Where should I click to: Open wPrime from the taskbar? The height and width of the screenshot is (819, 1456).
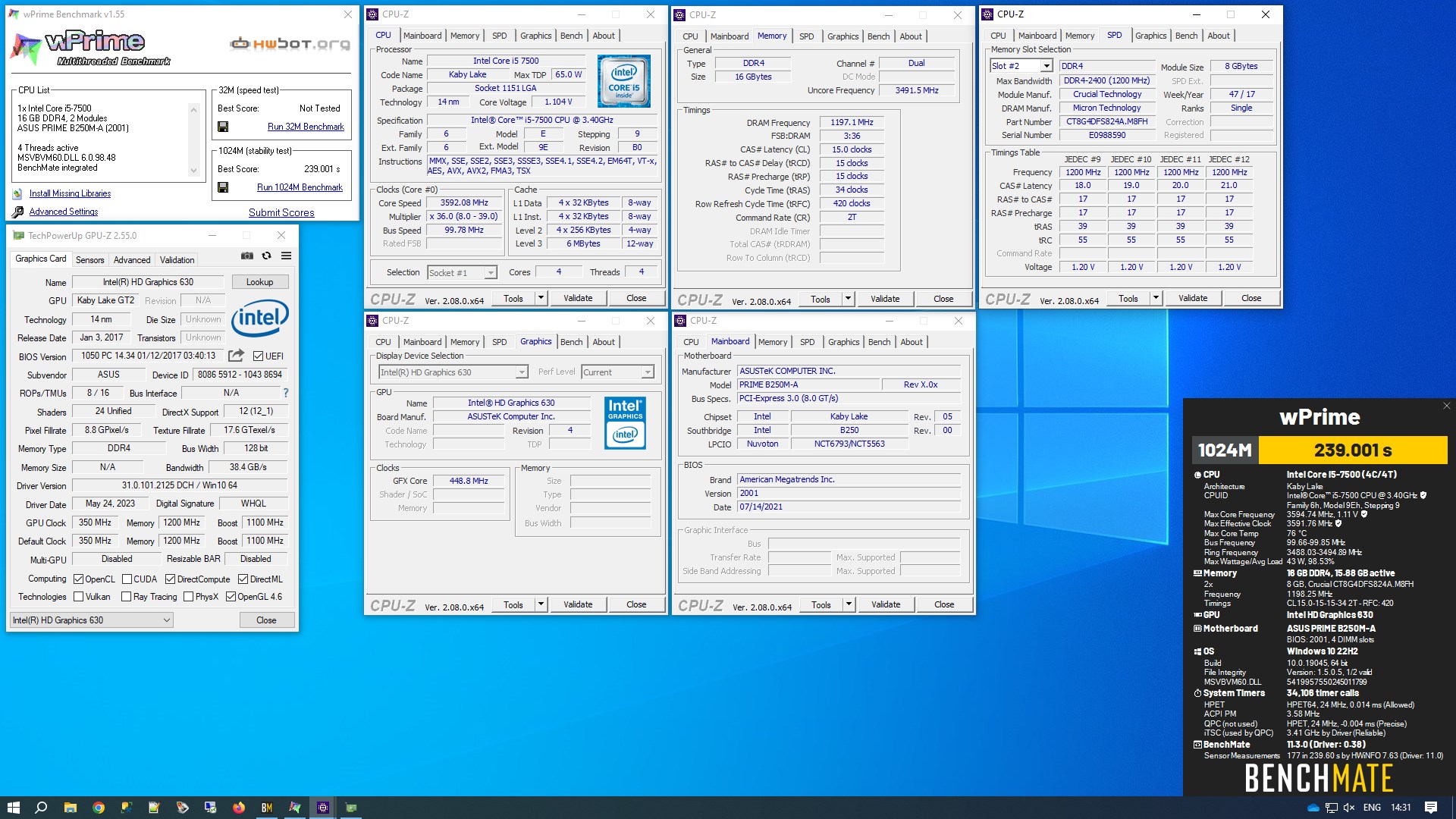295,808
